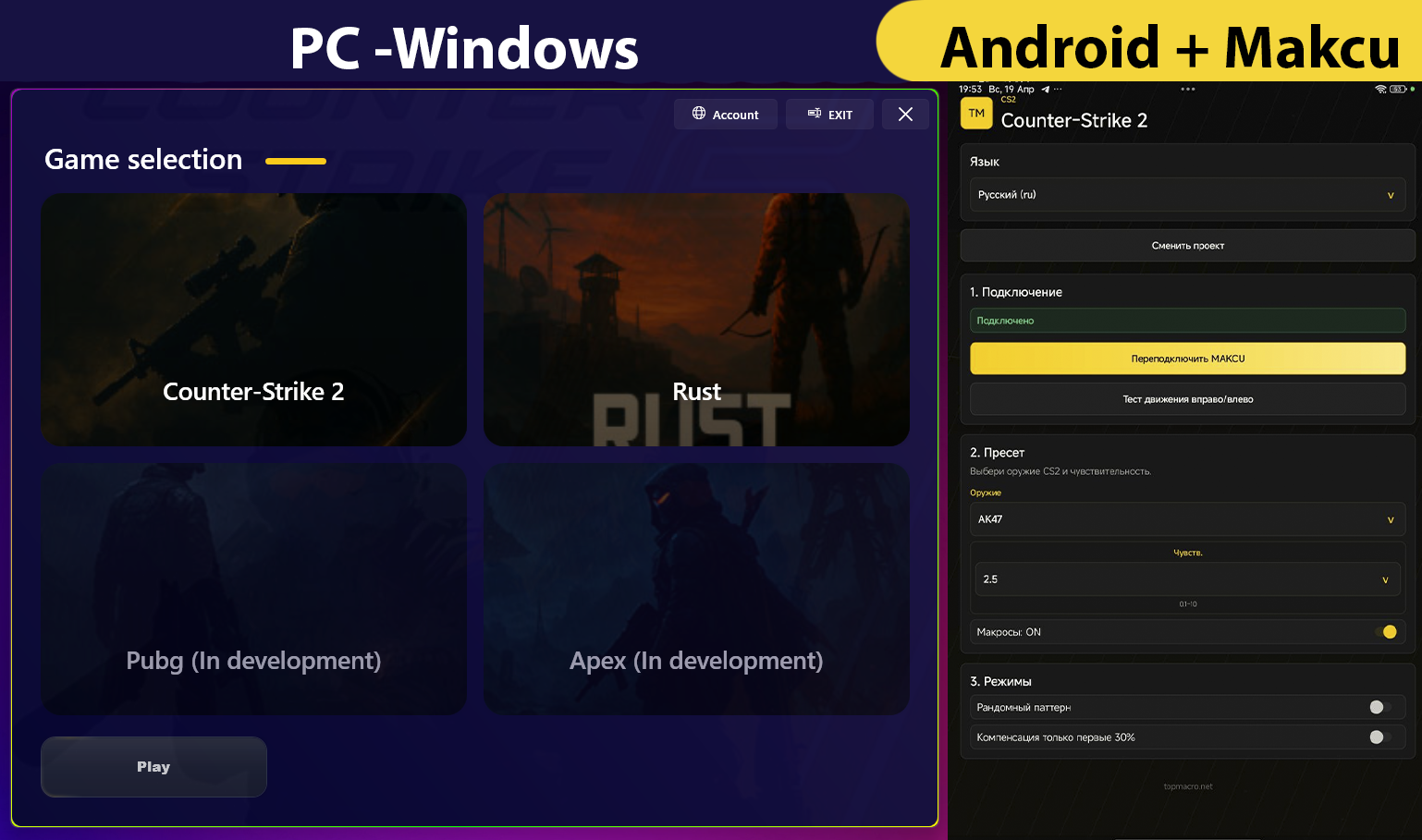Viewport: 1422px width, 840px height.
Task: Tap the Wi-Fi status icon
Action: click(1380, 90)
